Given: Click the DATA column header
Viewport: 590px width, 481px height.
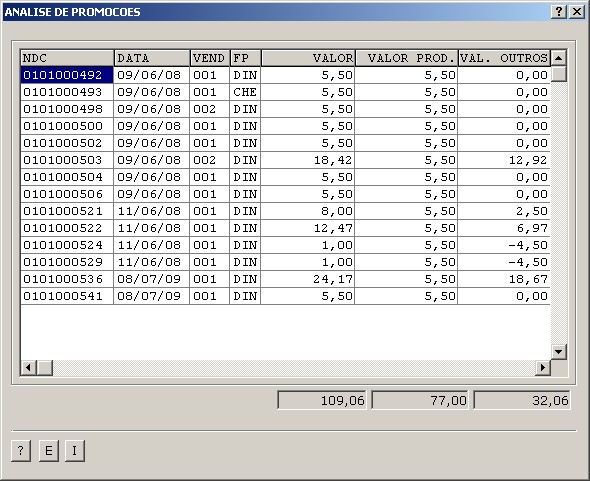Looking at the screenshot, I should pyautogui.click(x=152, y=58).
